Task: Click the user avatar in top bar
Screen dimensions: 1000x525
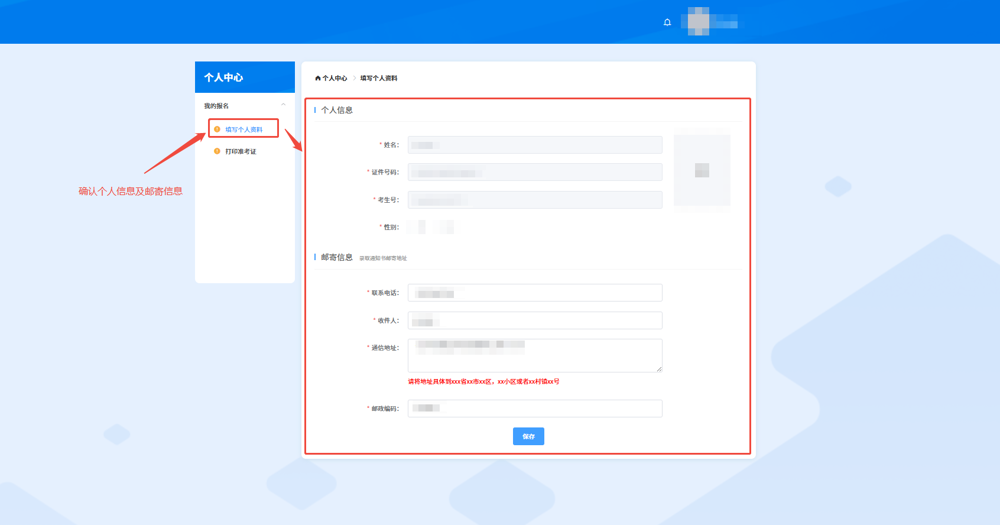Action: pyautogui.click(x=697, y=21)
